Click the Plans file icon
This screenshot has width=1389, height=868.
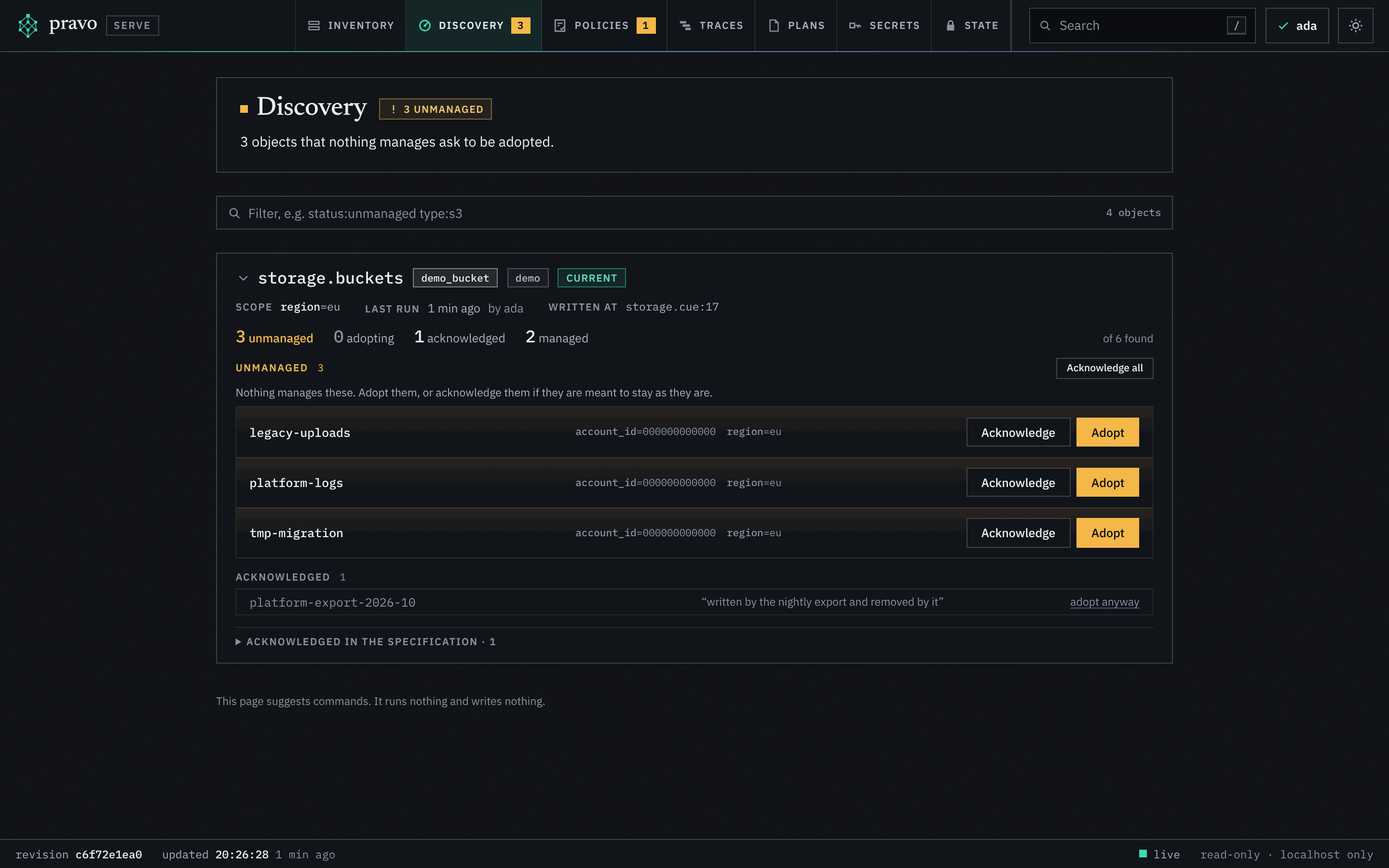click(x=774, y=25)
